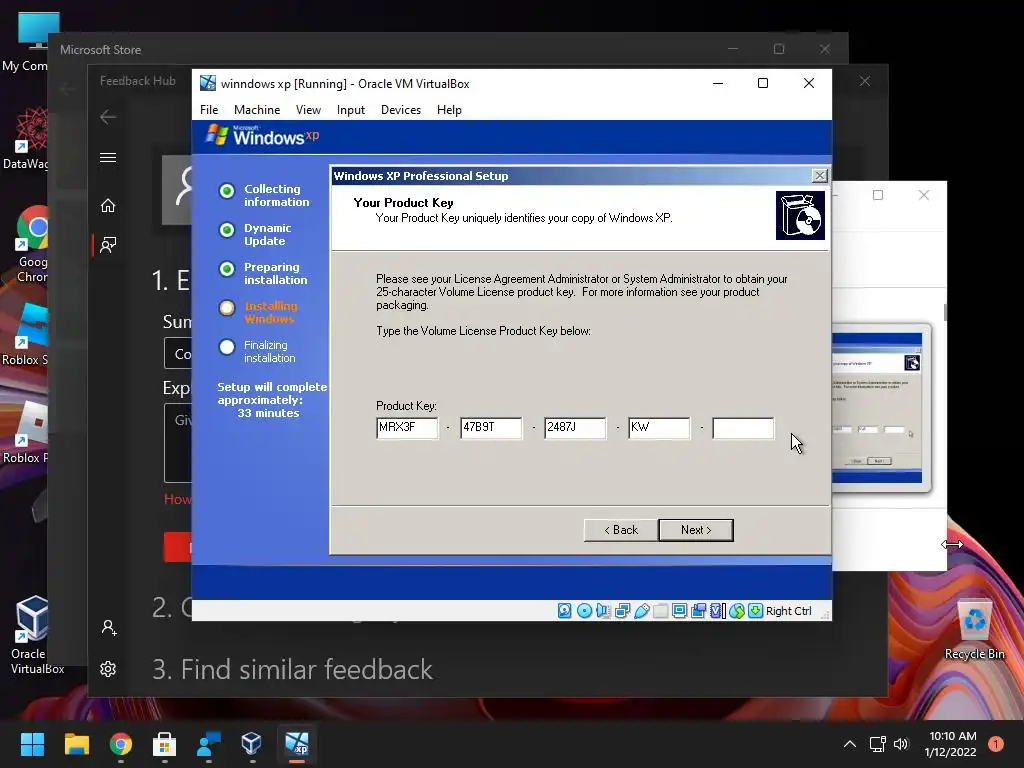1024x768 pixels.
Task: Click the Back button in XP Setup
Action: (621, 530)
